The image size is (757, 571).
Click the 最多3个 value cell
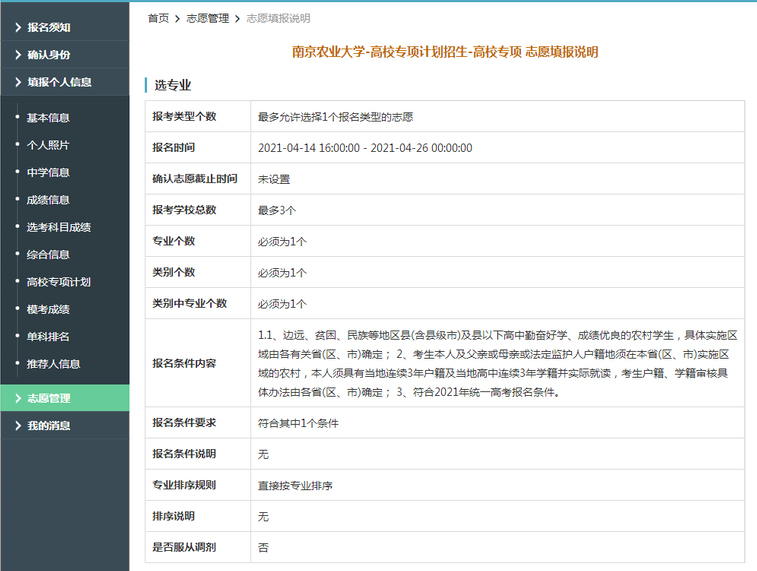(x=497, y=210)
